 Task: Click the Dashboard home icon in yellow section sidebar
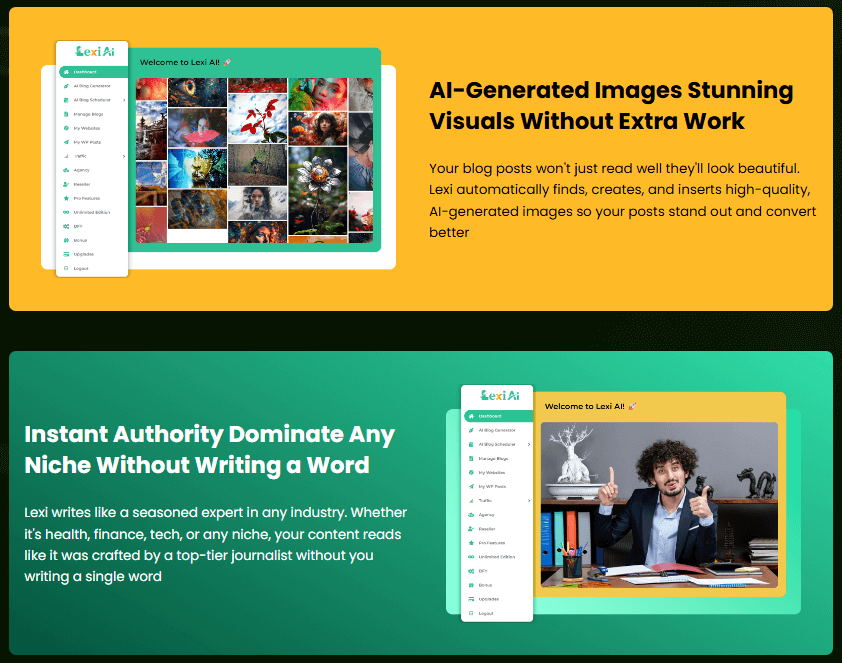(x=65, y=72)
